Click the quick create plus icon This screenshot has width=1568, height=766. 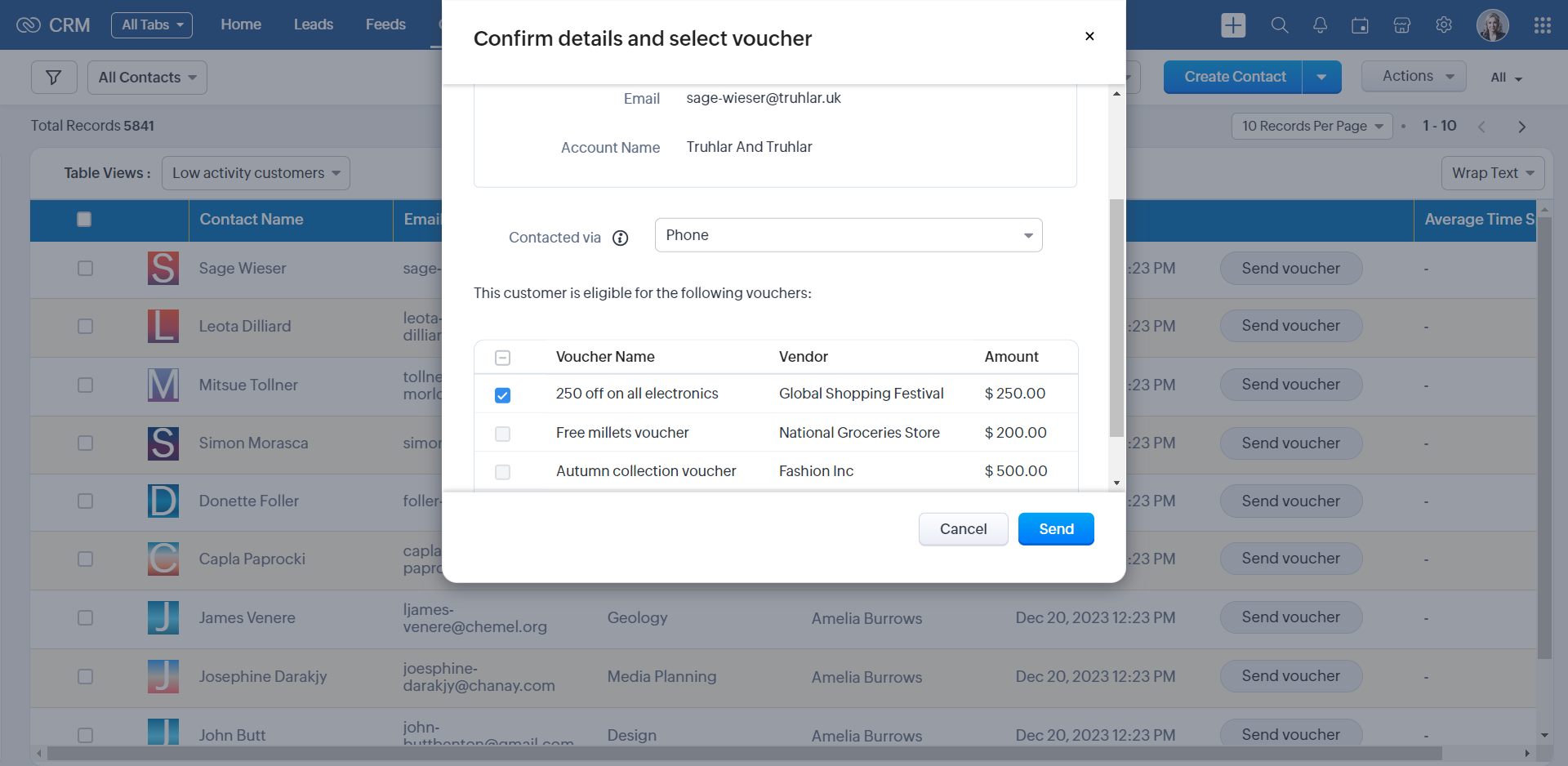coord(1233,25)
